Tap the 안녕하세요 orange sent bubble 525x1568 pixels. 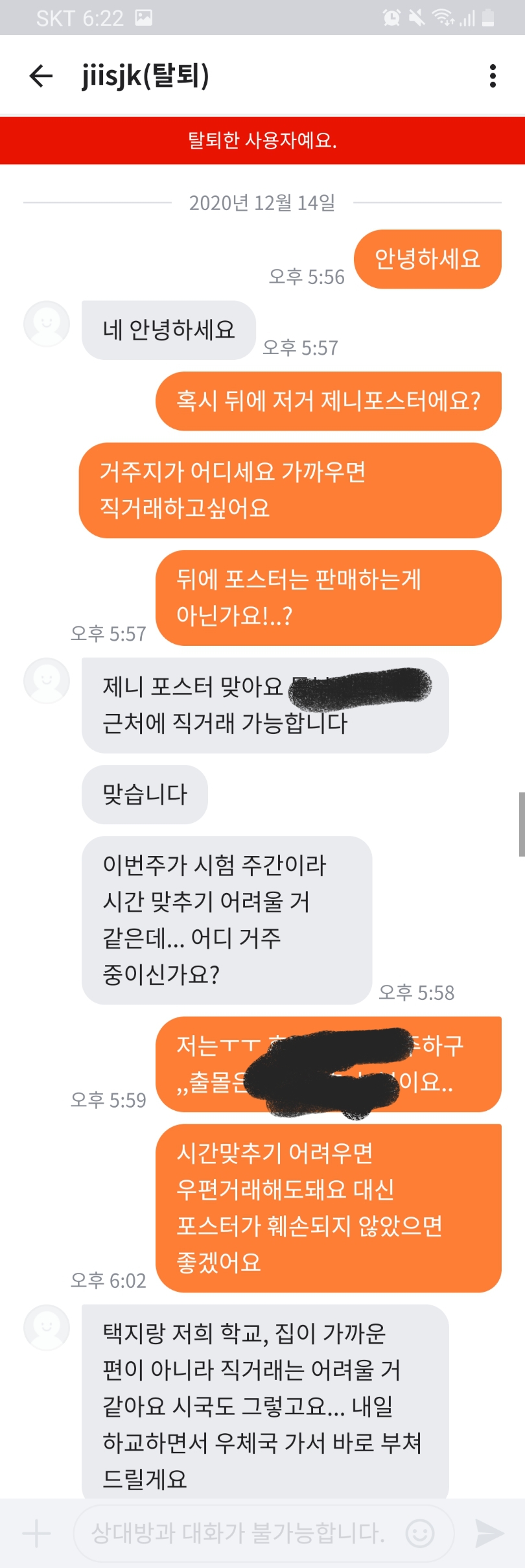coord(428,259)
